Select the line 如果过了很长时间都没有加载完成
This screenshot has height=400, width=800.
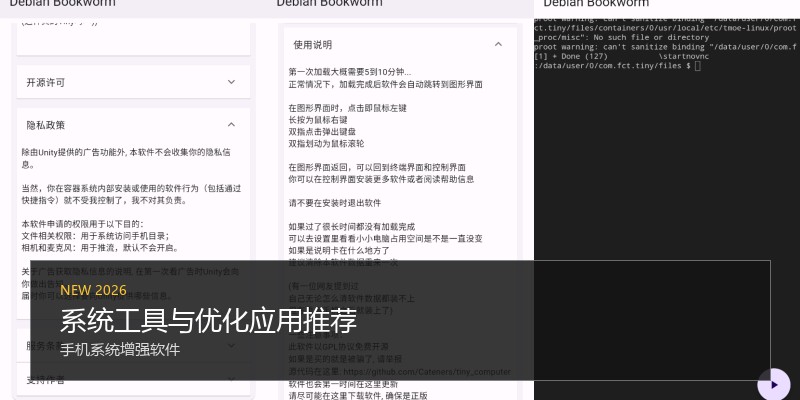pyautogui.click(x=352, y=227)
